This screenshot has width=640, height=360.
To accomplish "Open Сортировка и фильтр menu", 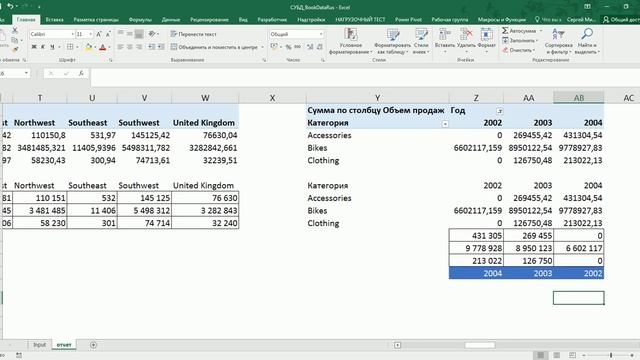I will [x=558, y=41].
